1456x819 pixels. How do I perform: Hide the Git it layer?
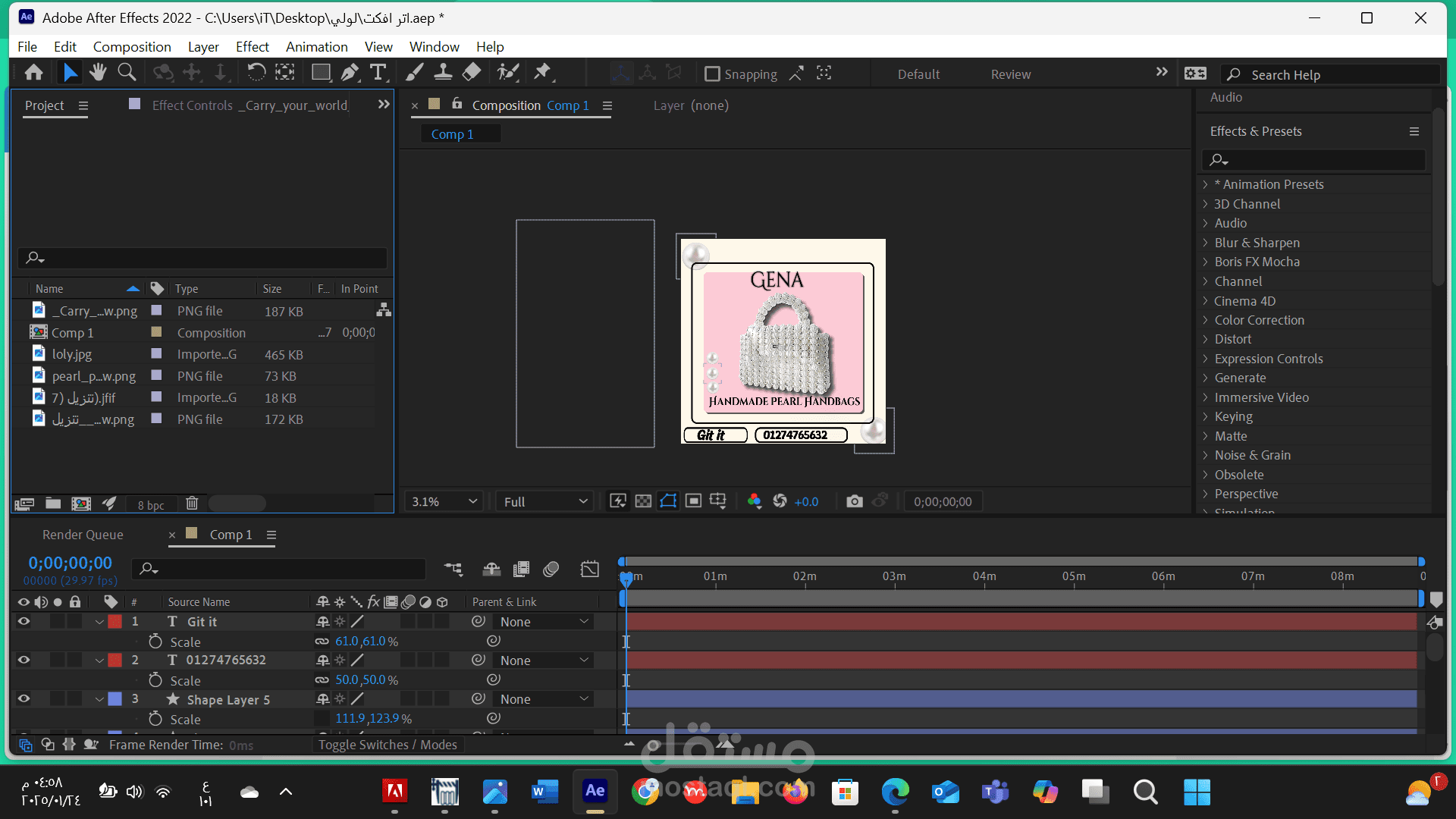point(24,621)
